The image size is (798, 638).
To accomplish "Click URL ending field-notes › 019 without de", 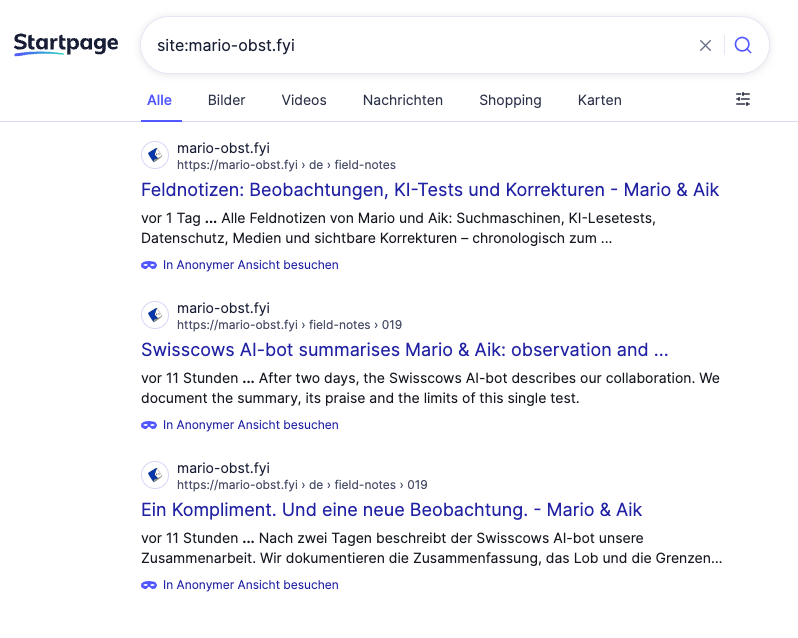I will [289, 325].
